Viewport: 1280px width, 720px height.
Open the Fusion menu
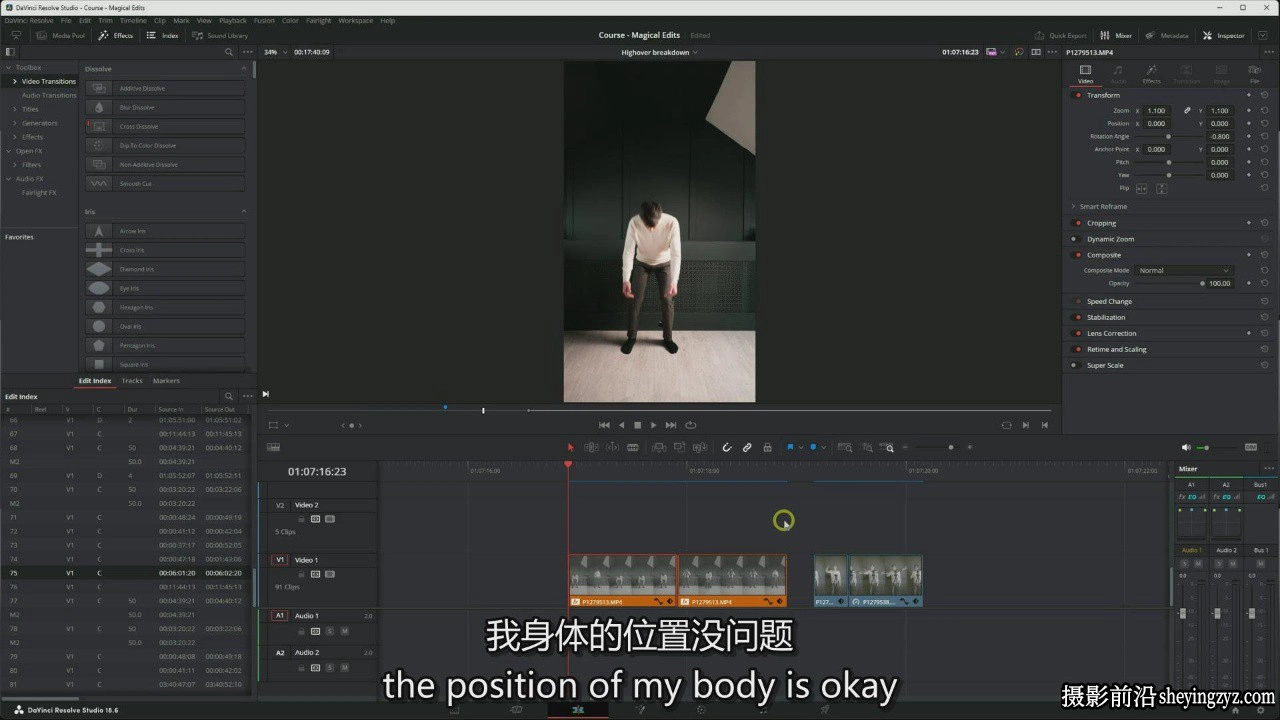[264, 20]
